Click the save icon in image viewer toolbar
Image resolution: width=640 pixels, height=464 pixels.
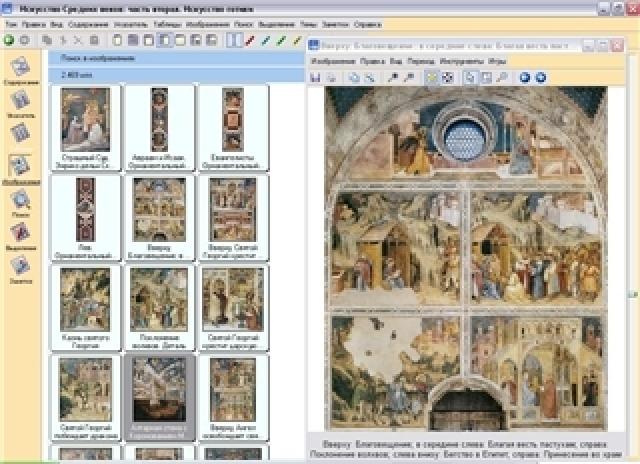[x=315, y=77]
